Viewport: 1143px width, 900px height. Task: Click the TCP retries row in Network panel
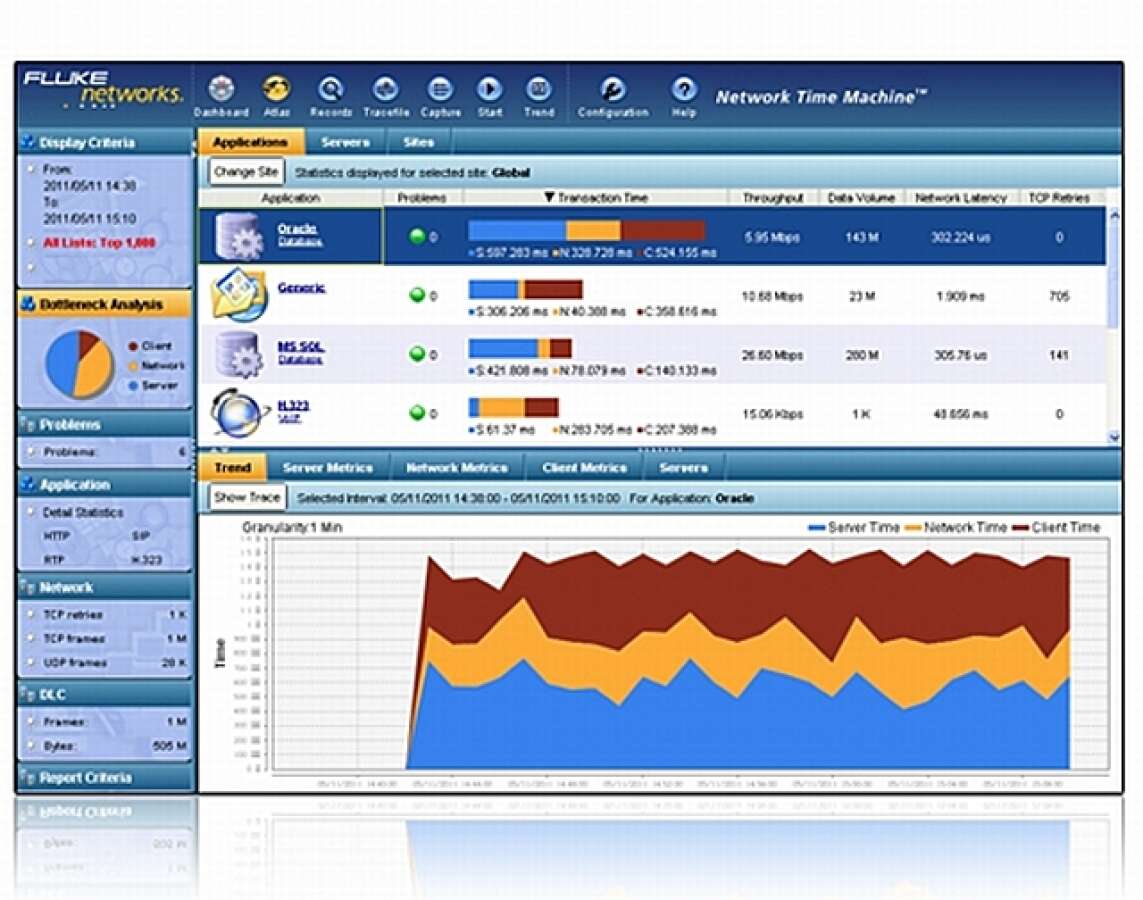[x=106, y=614]
